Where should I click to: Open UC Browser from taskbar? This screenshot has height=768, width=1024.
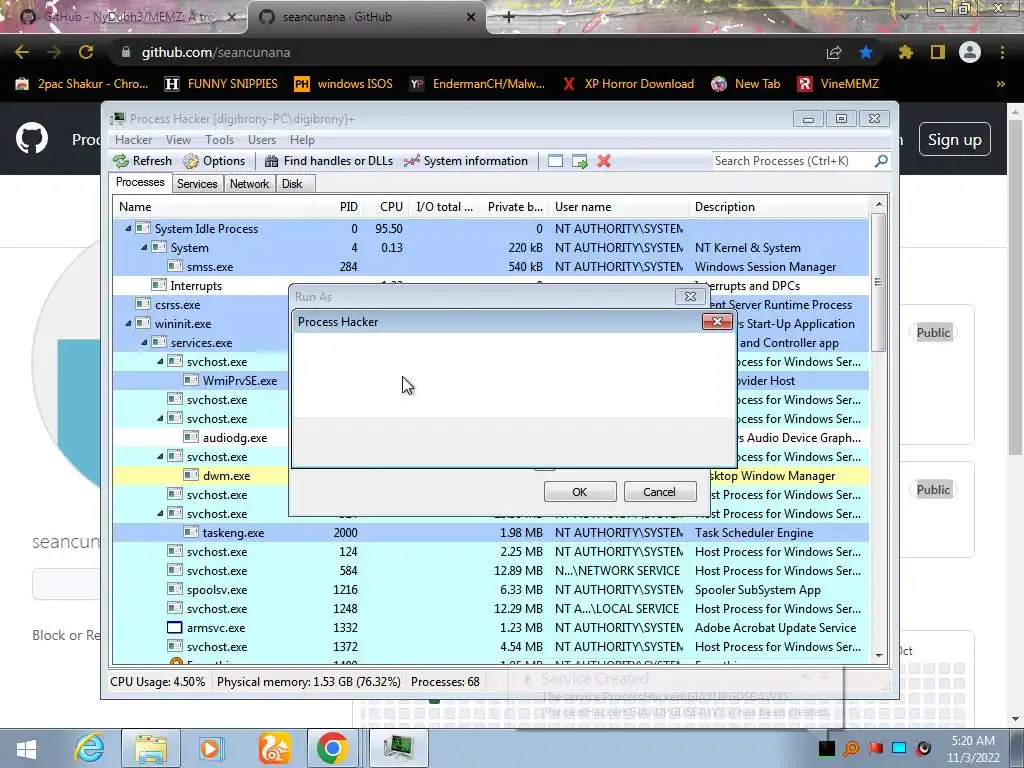point(274,748)
